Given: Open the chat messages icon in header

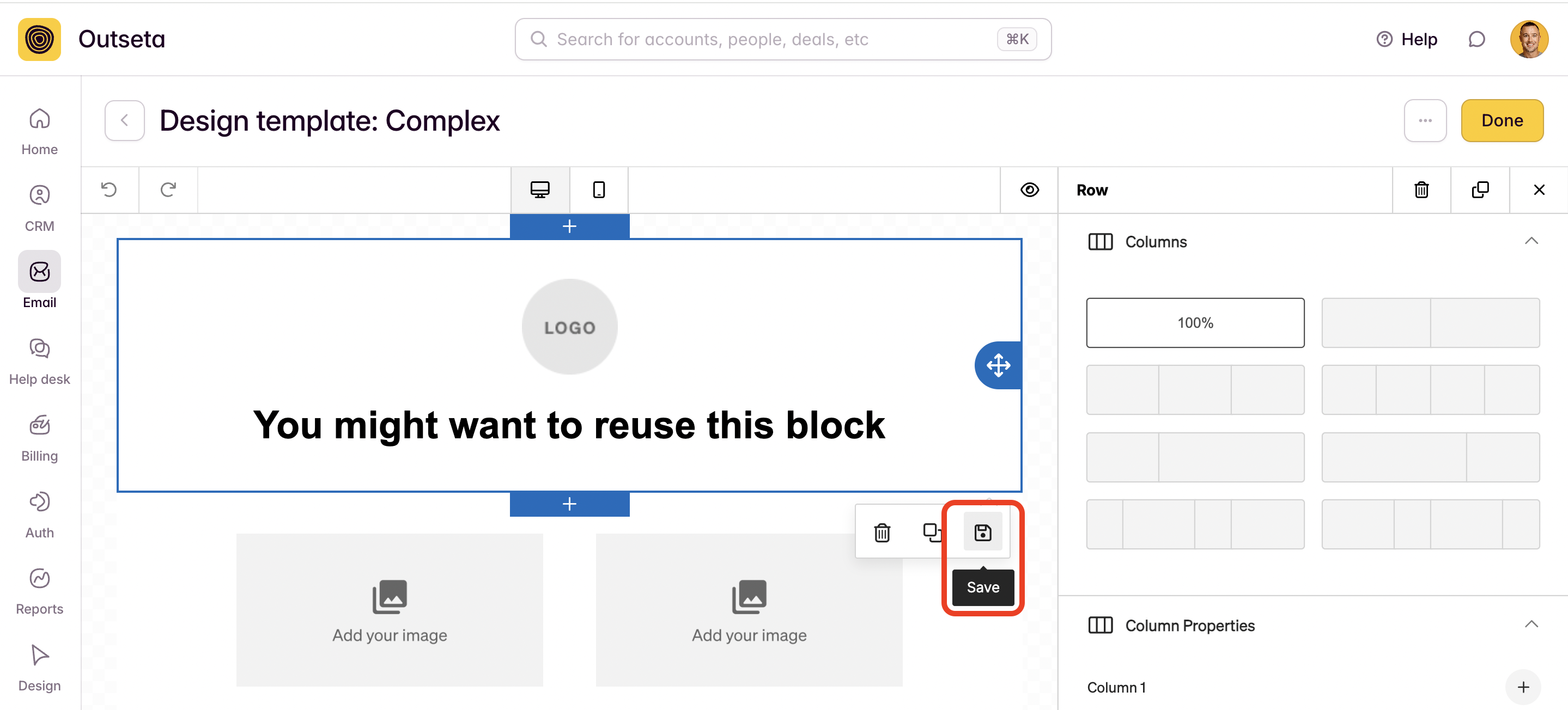Looking at the screenshot, I should [1476, 40].
